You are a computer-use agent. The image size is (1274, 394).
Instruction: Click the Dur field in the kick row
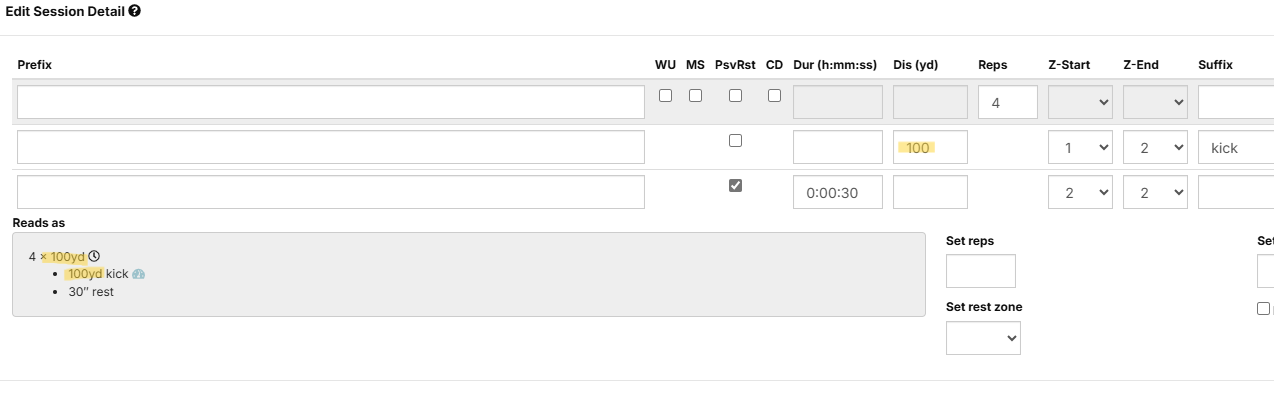[838, 147]
